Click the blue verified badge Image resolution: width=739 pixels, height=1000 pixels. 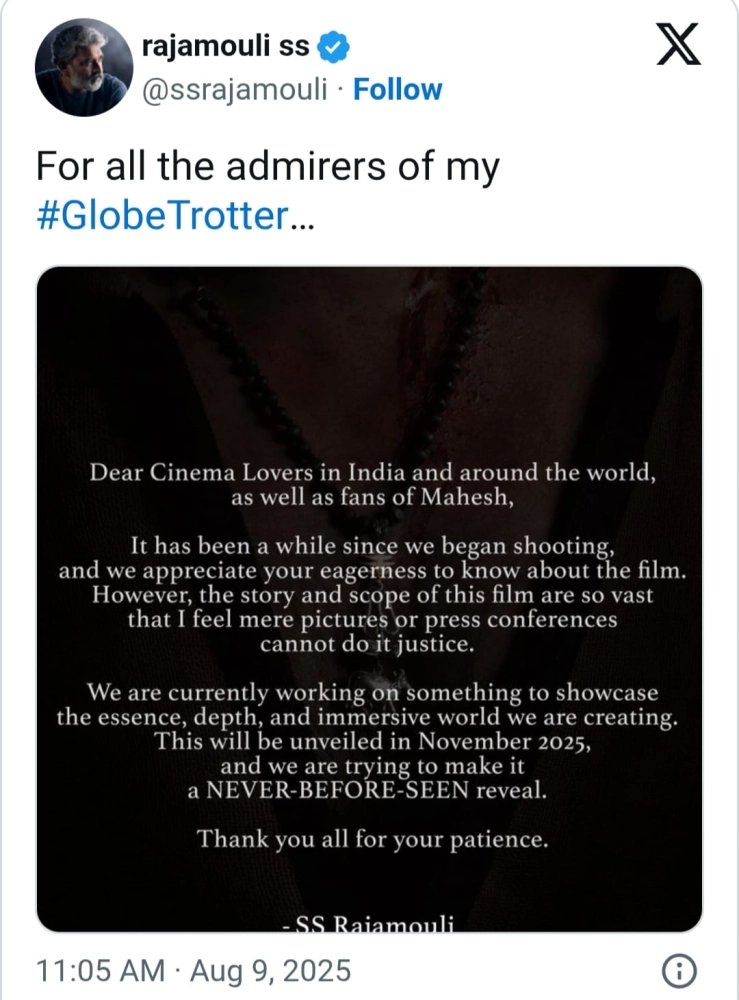pos(333,46)
